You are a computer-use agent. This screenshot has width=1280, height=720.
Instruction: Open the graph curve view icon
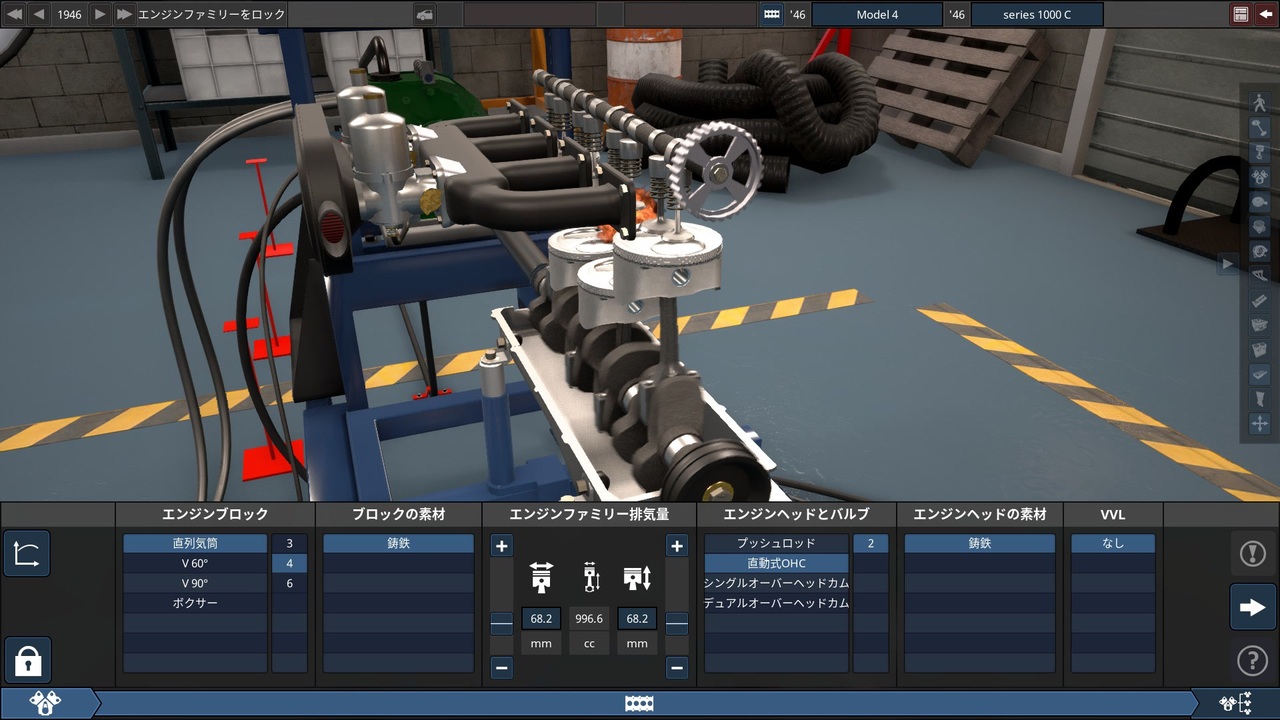click(x=28, y=553)
